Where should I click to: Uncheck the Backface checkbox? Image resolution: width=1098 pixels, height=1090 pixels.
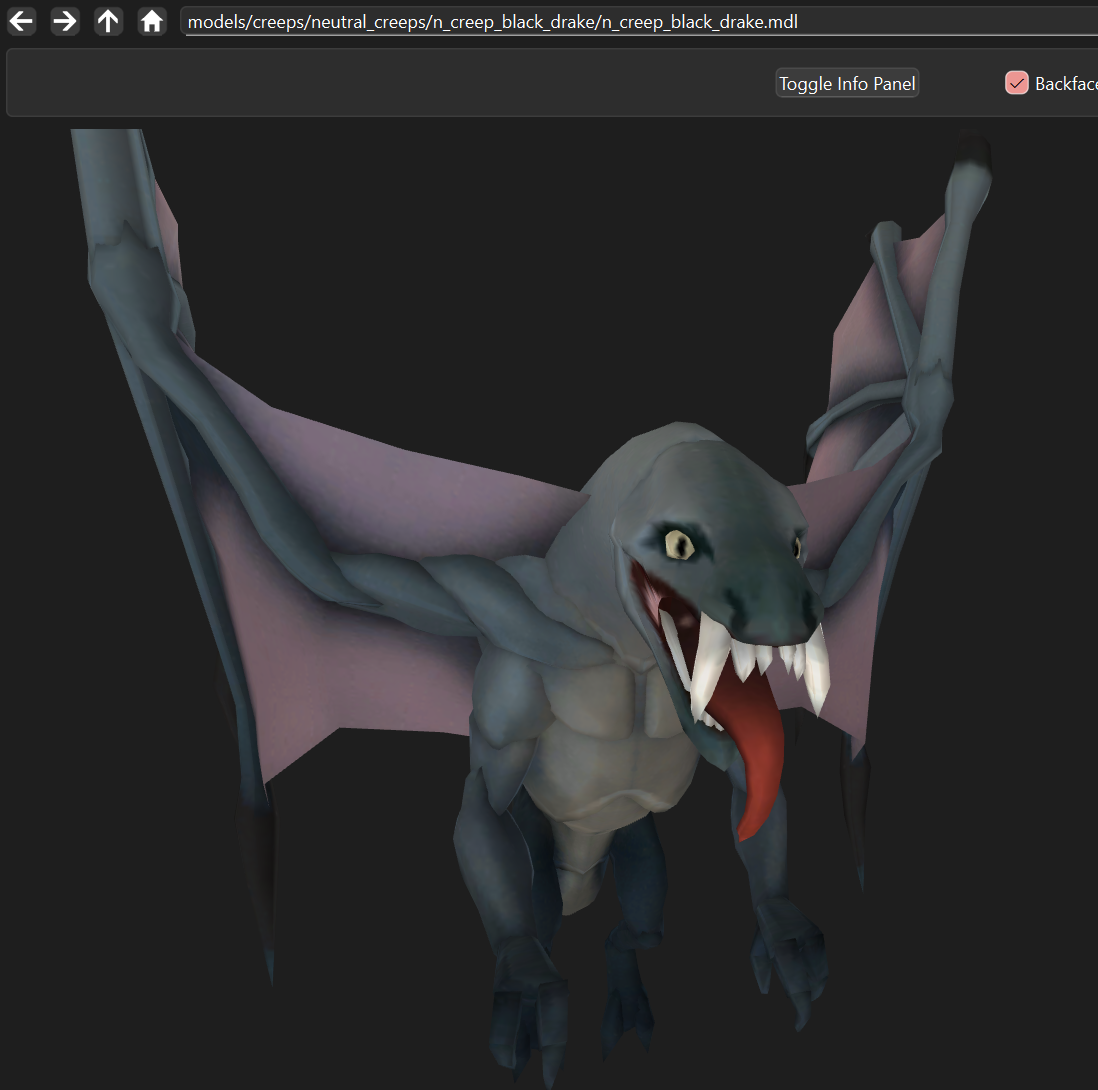pos(1016,83)
